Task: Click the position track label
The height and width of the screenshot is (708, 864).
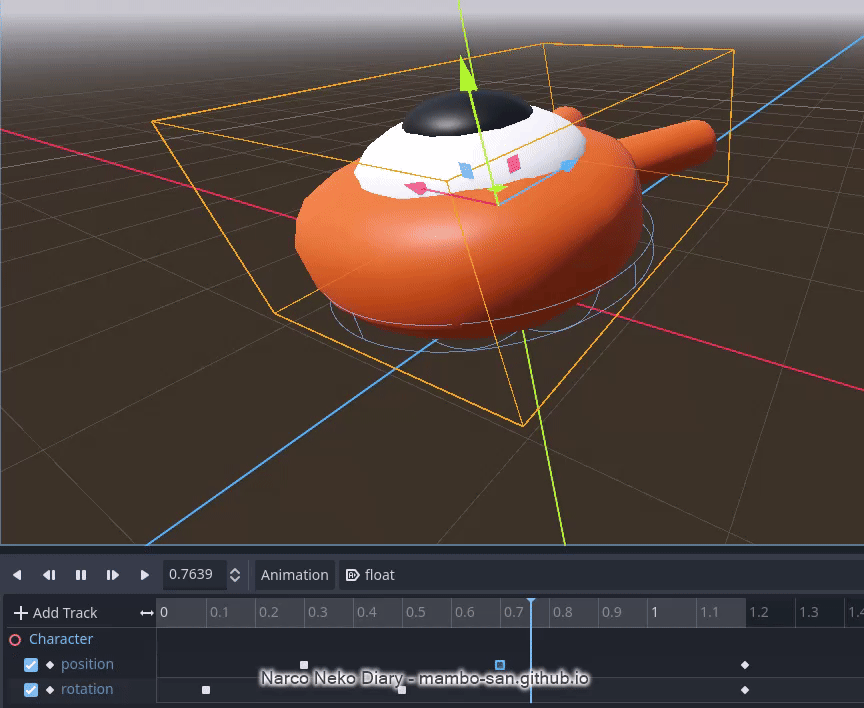Action: pos(87,665)
